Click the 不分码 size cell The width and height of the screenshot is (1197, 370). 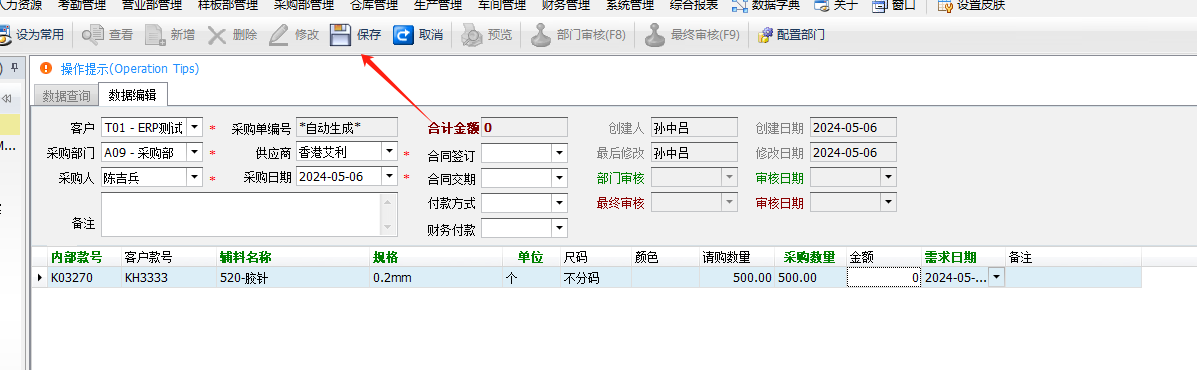point(595,278)
